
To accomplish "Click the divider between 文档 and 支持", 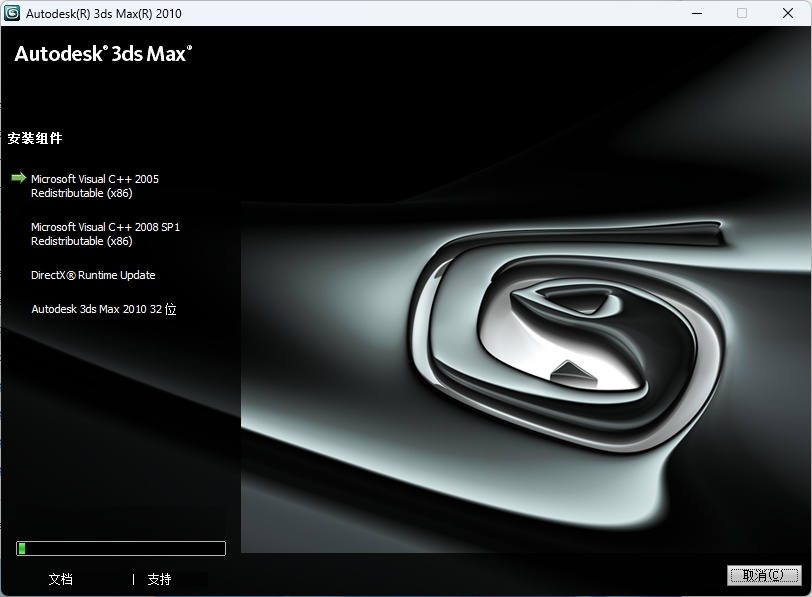I will (x=133, y=579).
